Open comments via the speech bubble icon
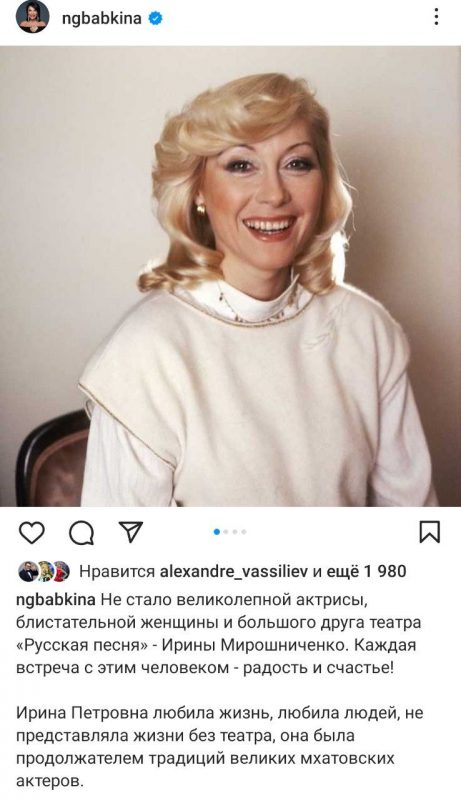The image size is (461, 800). pyautogui.click(x=82, y=533)
